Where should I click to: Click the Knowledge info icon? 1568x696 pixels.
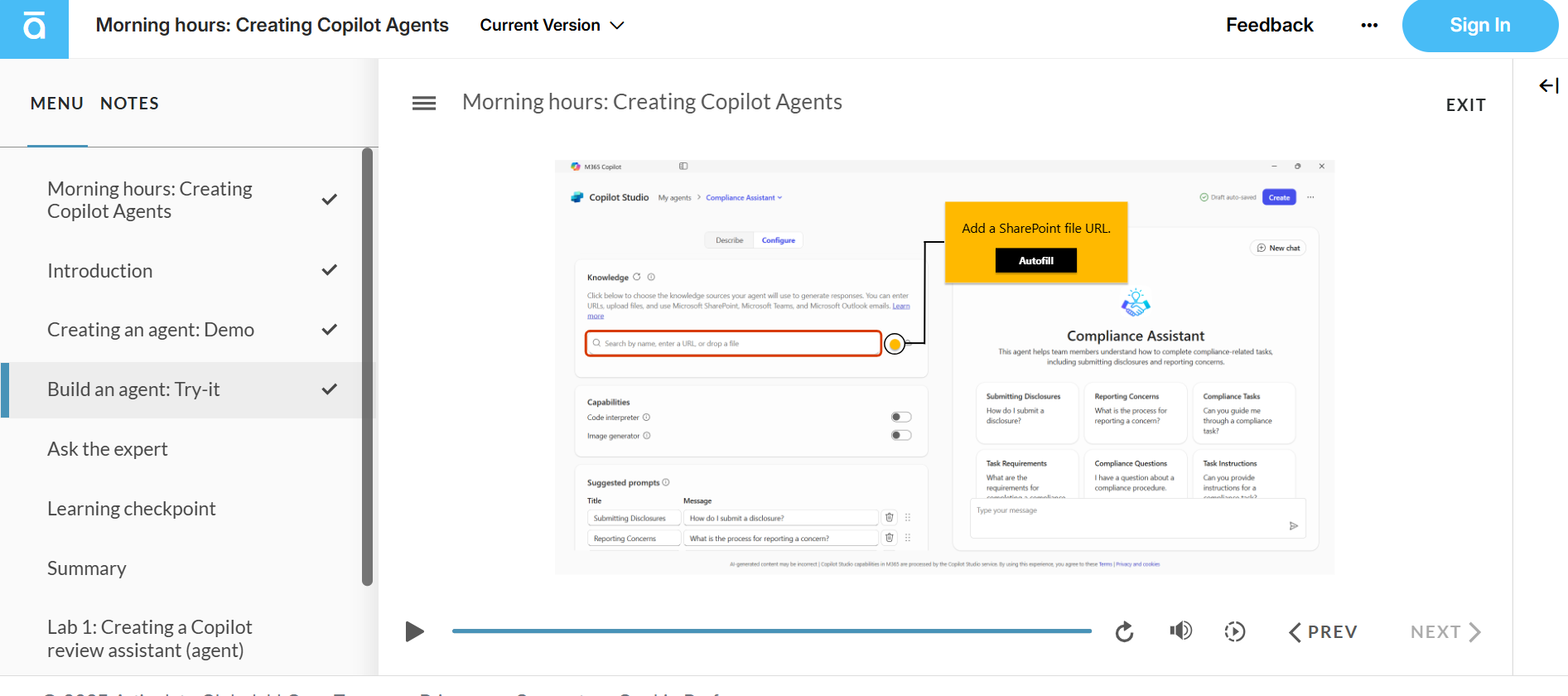pos(651,277)
